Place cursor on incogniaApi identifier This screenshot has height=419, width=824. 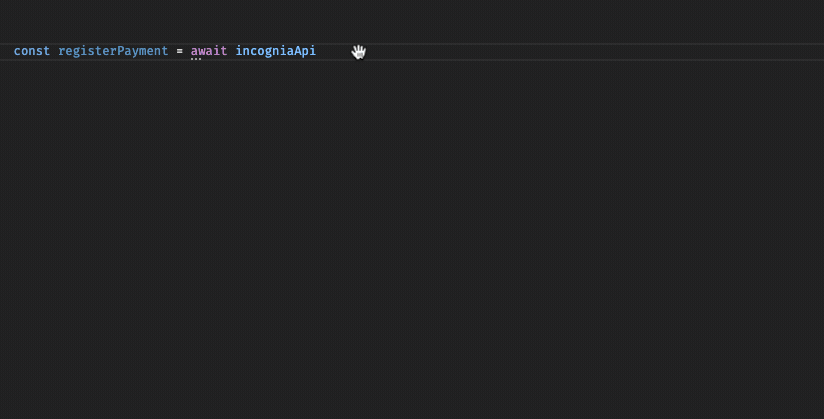click(x=275, y=51)
